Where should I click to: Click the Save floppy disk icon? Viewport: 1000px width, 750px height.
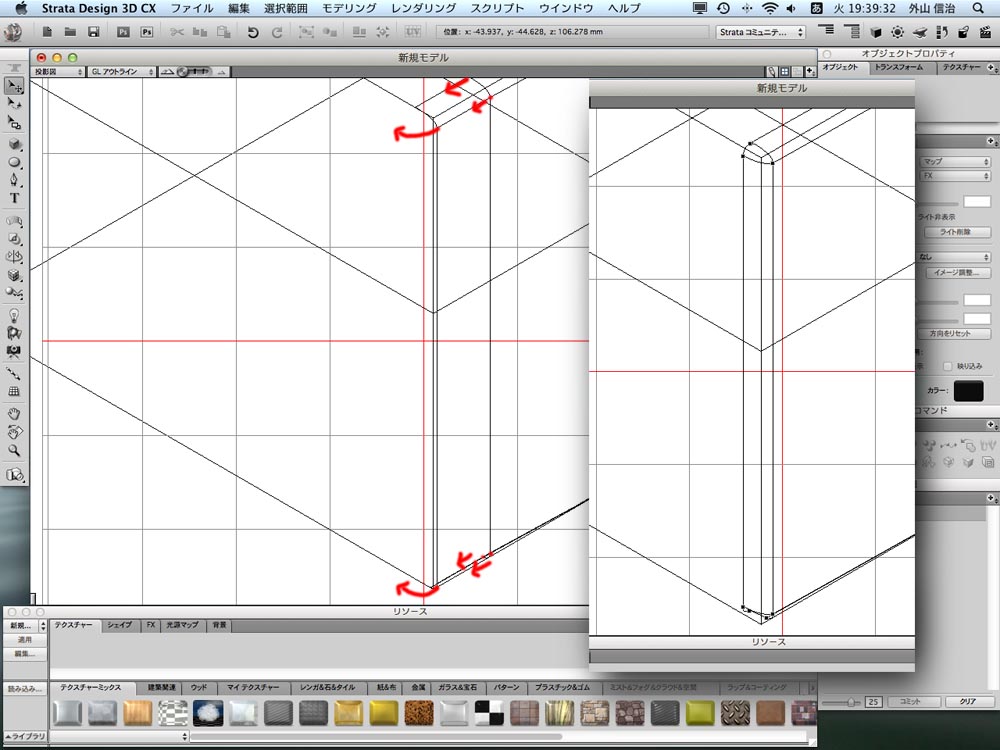tap(94, 32)
